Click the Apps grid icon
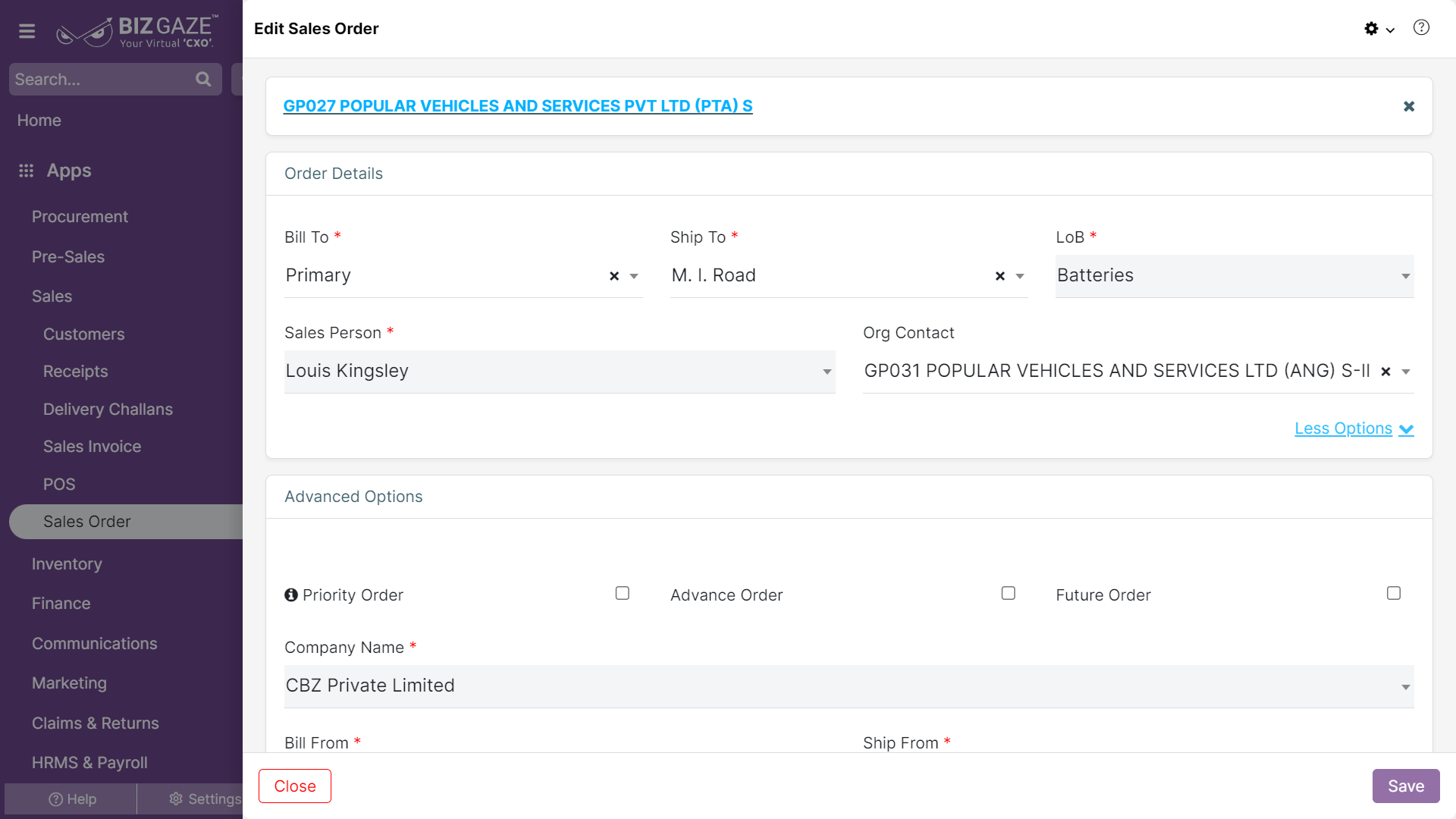 (x=27, y=171)
